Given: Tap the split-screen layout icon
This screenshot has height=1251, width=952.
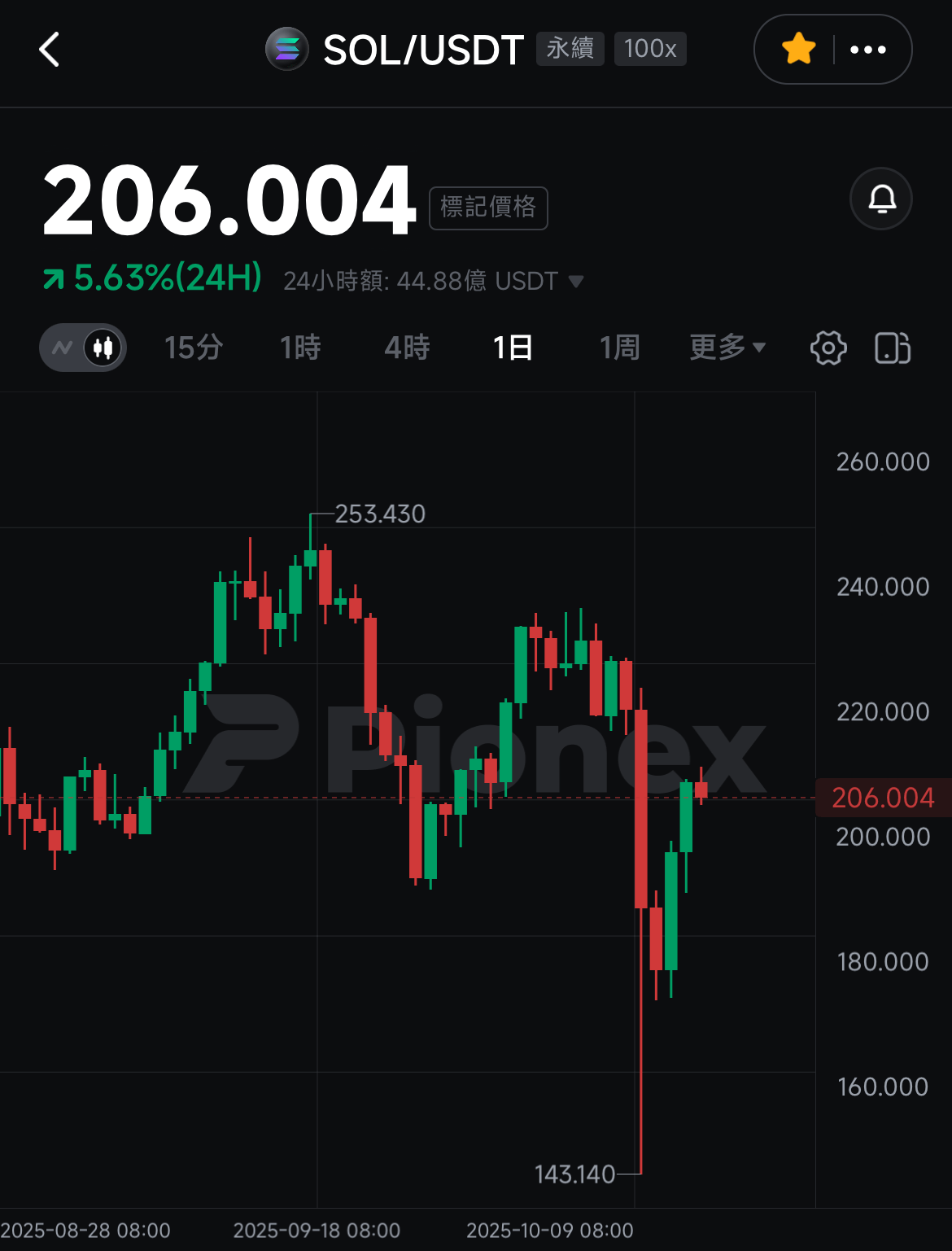Looking at the screenshot, I should [893, 348].
